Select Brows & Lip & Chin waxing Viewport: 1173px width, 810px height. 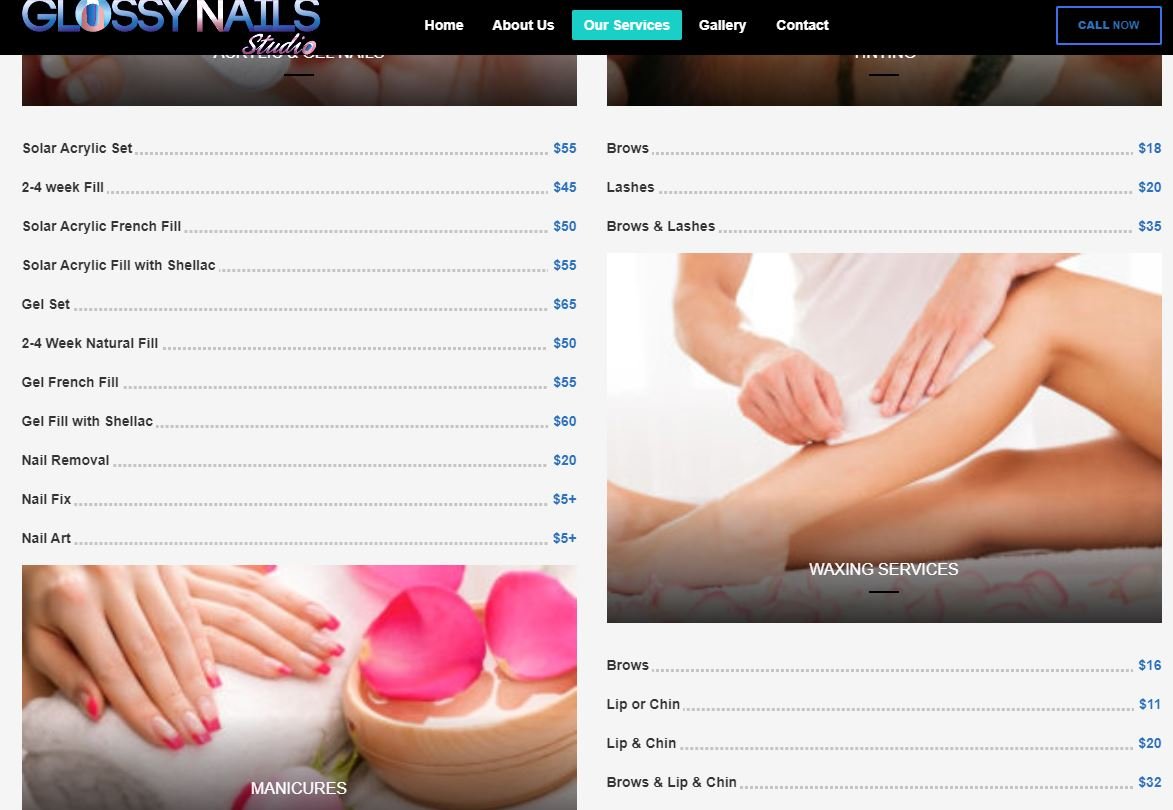click(x=671, y=782)
